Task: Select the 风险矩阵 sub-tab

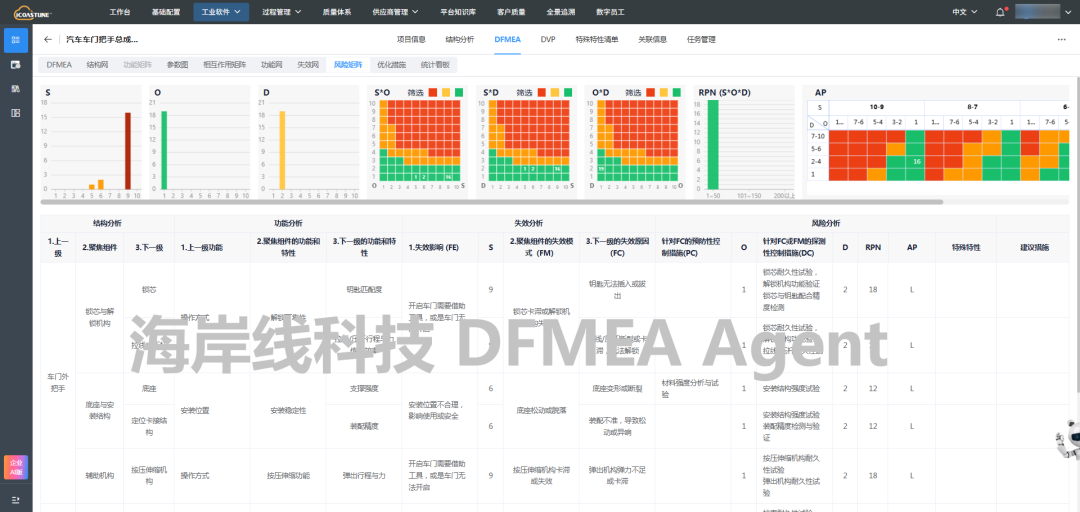Action: point(348,65)
